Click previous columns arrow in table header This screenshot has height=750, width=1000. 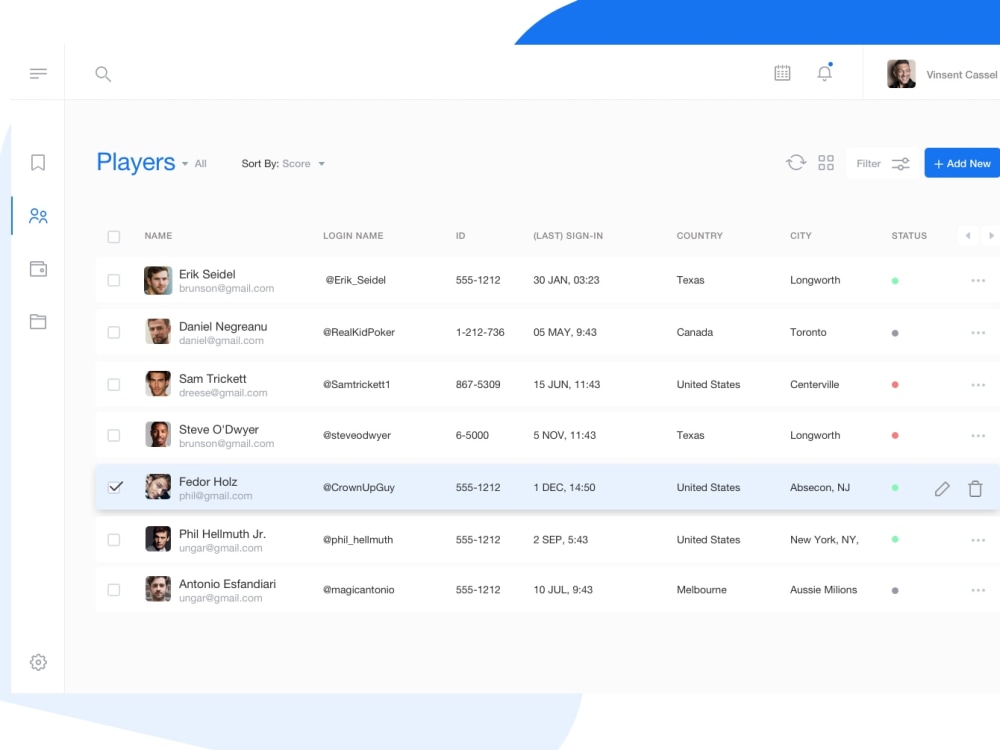pos(967,236)
